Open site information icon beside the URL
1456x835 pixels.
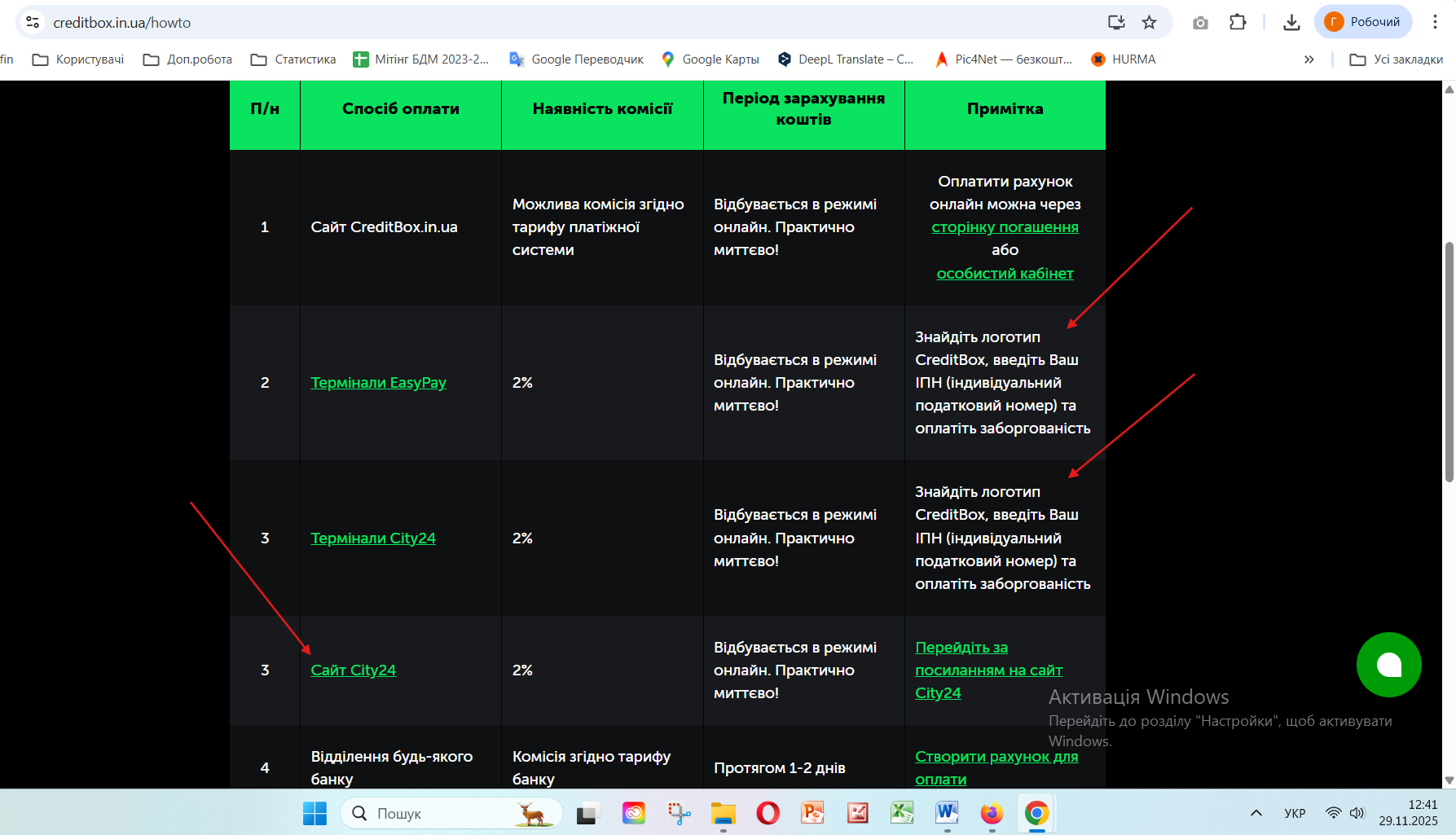point(33,22)
